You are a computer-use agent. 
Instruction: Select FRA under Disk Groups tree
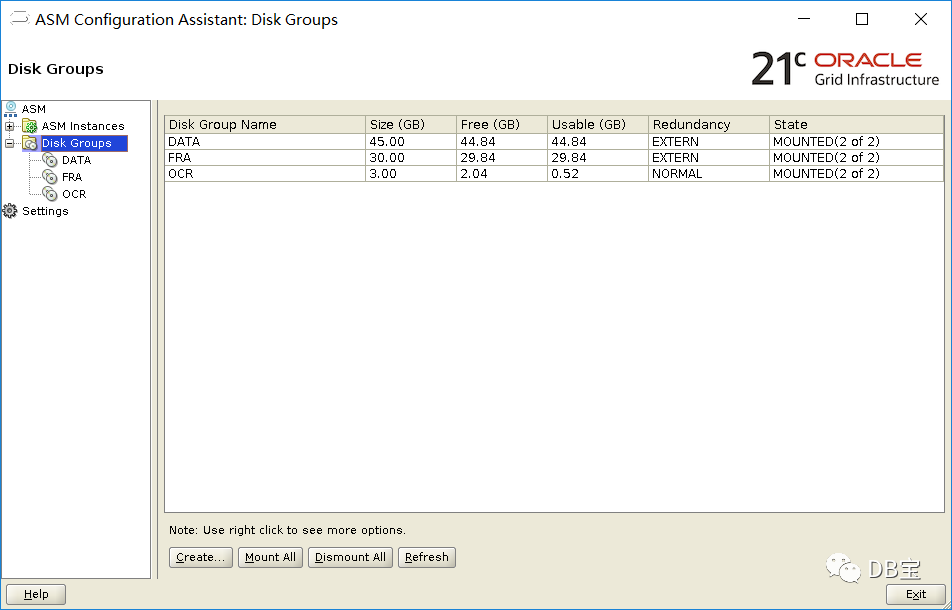(72, 177)
